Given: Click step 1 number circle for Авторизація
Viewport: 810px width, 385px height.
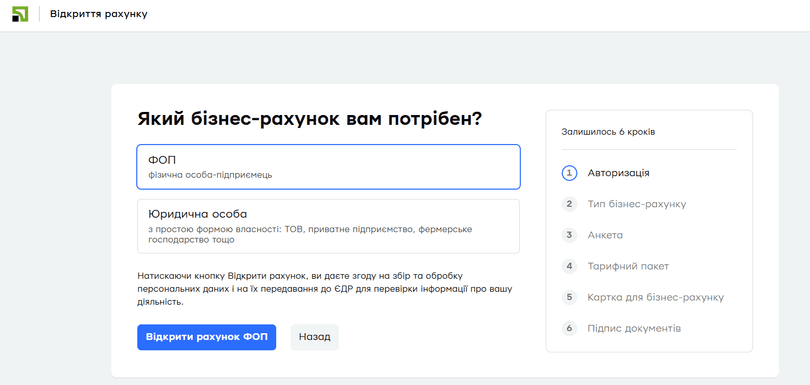Looking at the screenshot, I should pyautogui.click(x=569, y=173).
